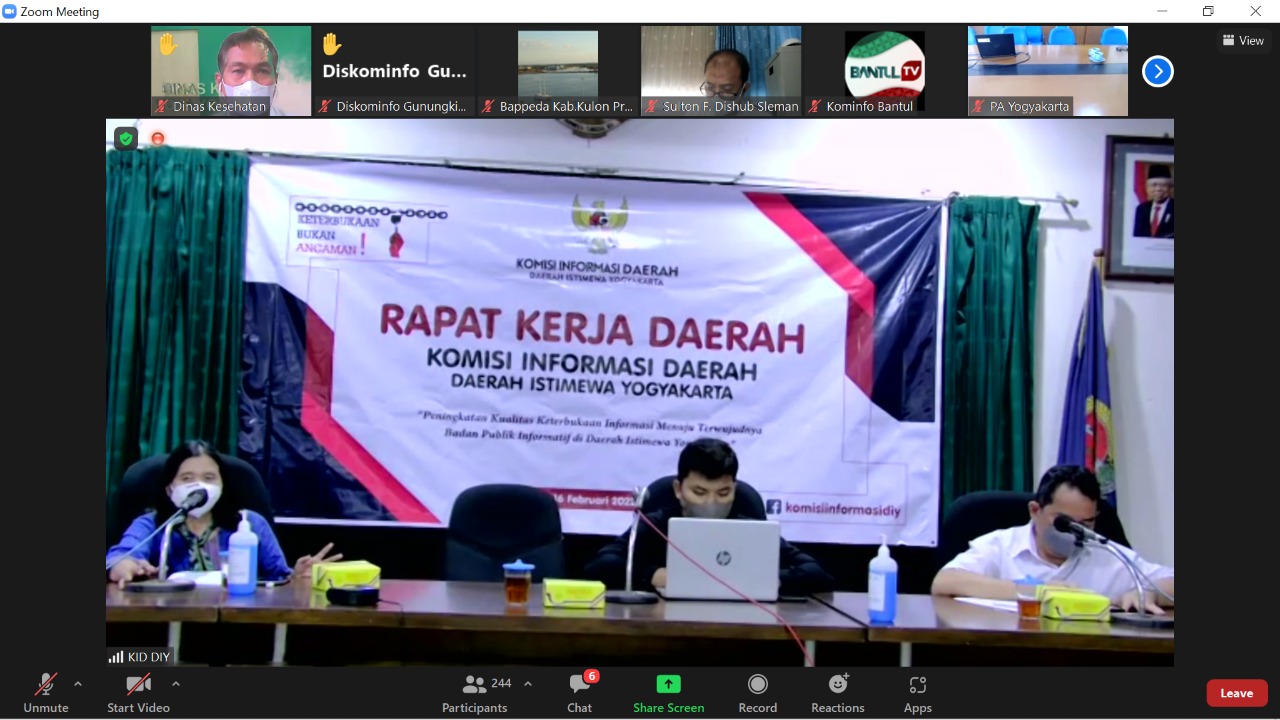
Task: Click the unread chat badge showing 6
Action: click(x=592, y=676)
